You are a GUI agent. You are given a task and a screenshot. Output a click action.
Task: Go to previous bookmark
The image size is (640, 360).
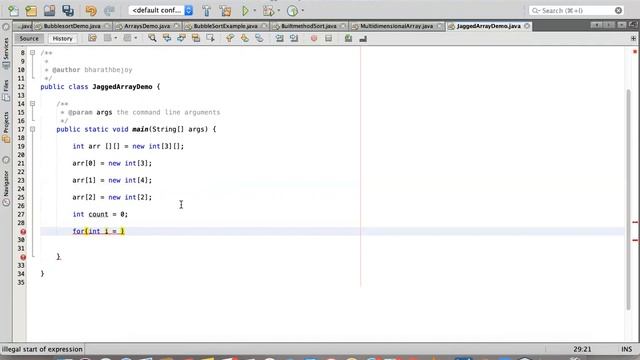(x=230, y=38)
